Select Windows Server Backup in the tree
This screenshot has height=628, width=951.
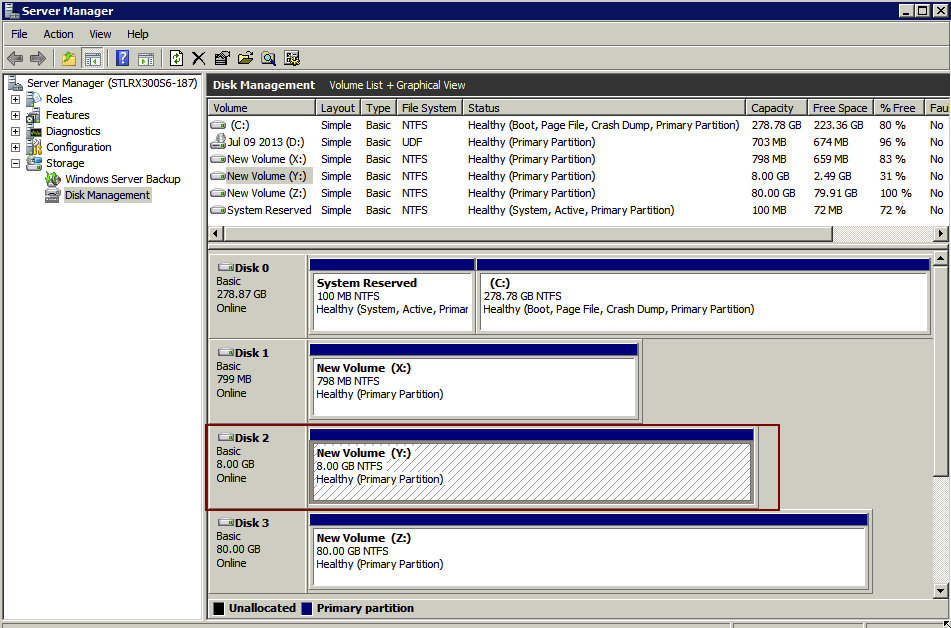coord(122,179)
